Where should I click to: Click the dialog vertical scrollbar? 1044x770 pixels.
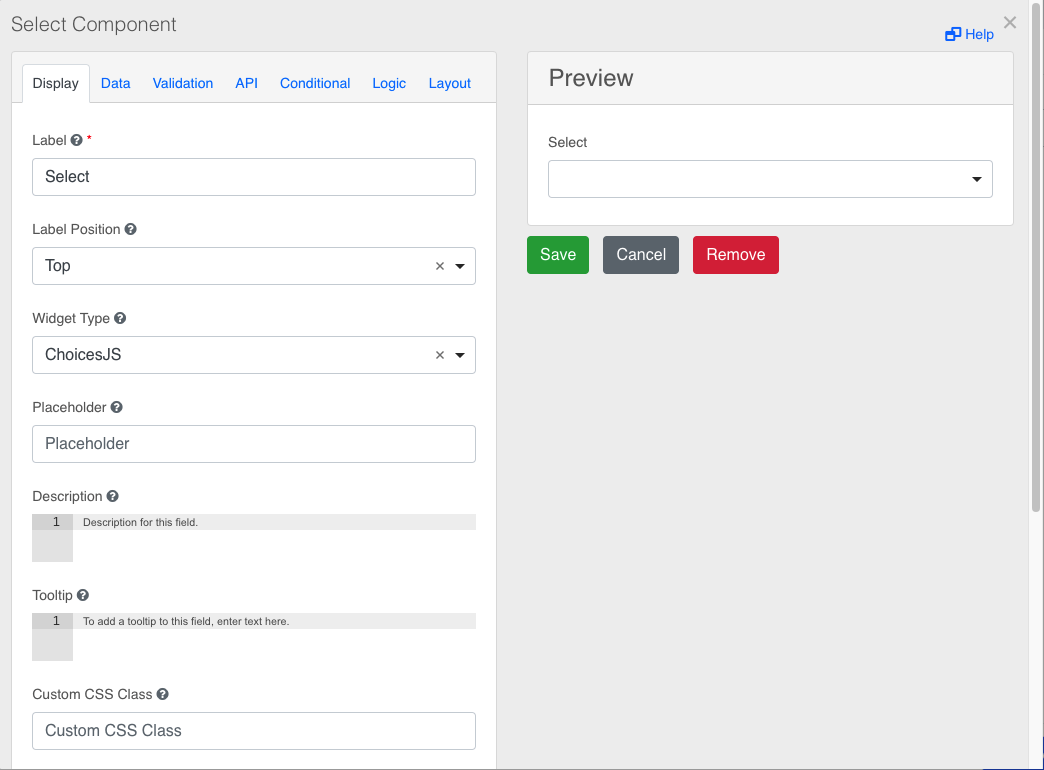coord(1035,260)
